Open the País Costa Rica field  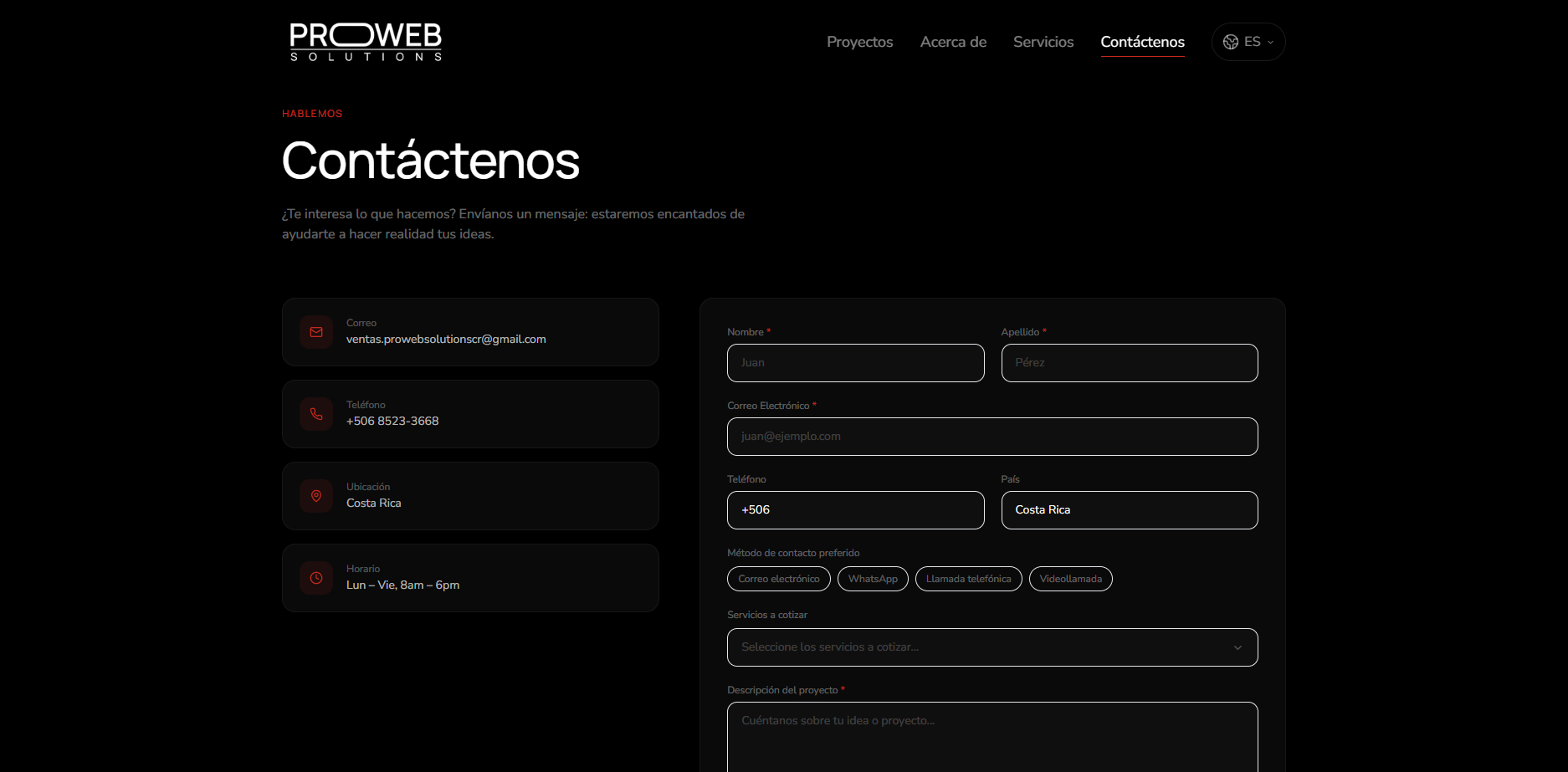1130,510
